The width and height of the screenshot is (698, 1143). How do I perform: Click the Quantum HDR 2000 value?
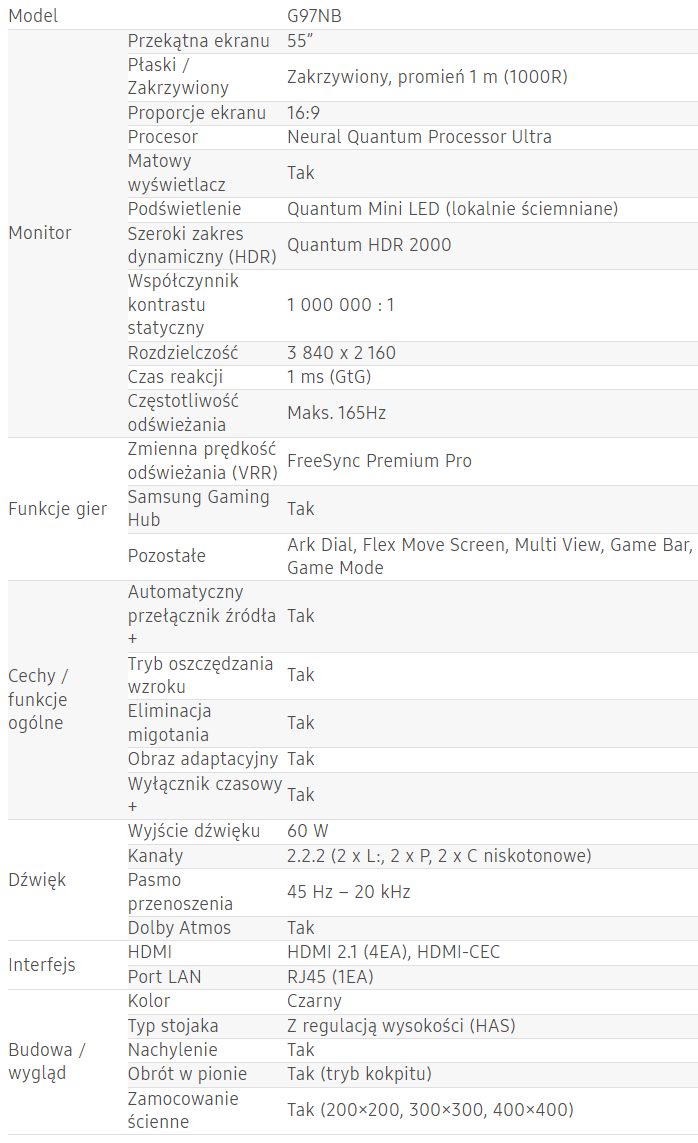point(369,245)
